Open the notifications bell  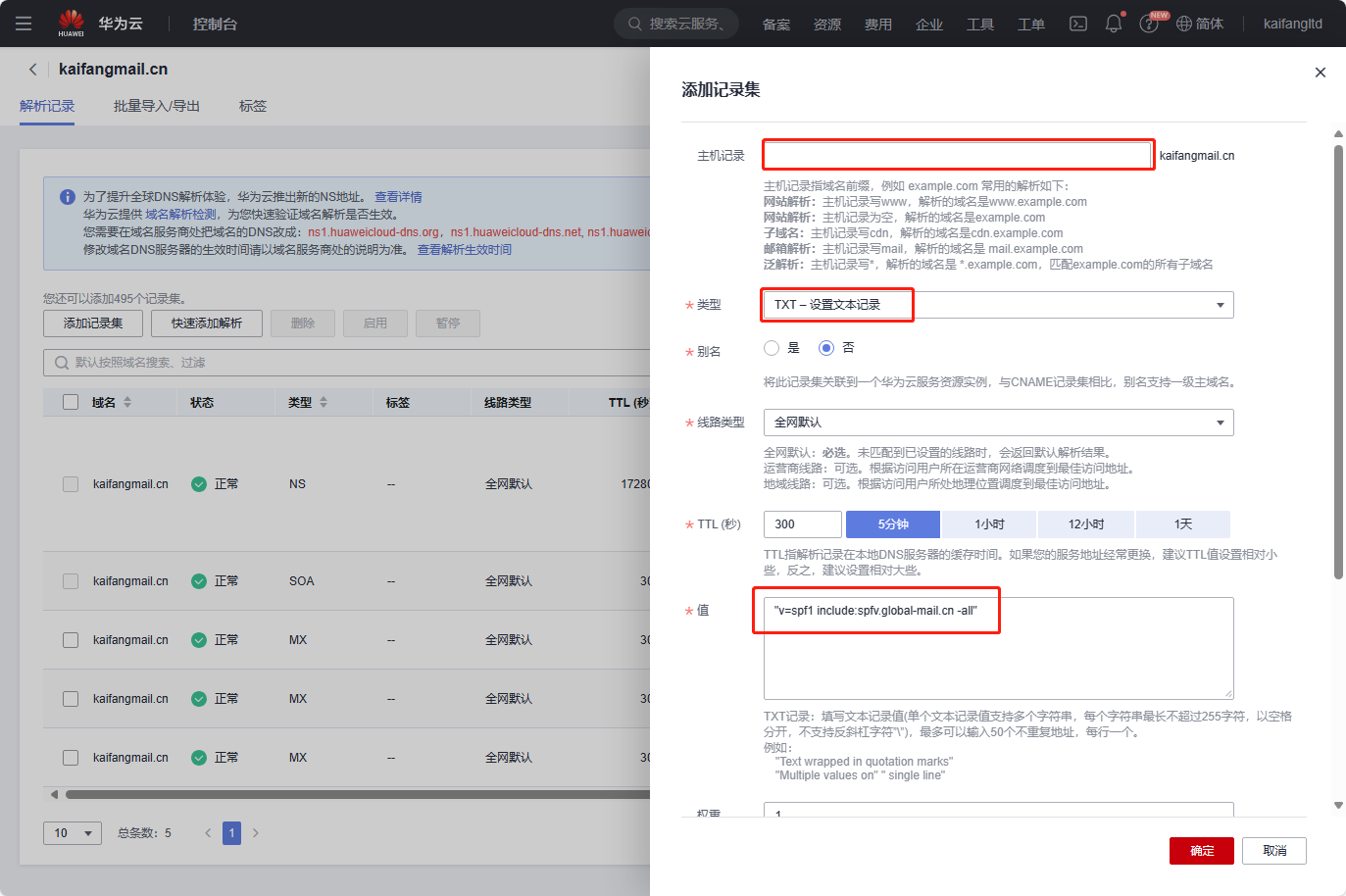pyautogui.click(x=1114, y=24)
